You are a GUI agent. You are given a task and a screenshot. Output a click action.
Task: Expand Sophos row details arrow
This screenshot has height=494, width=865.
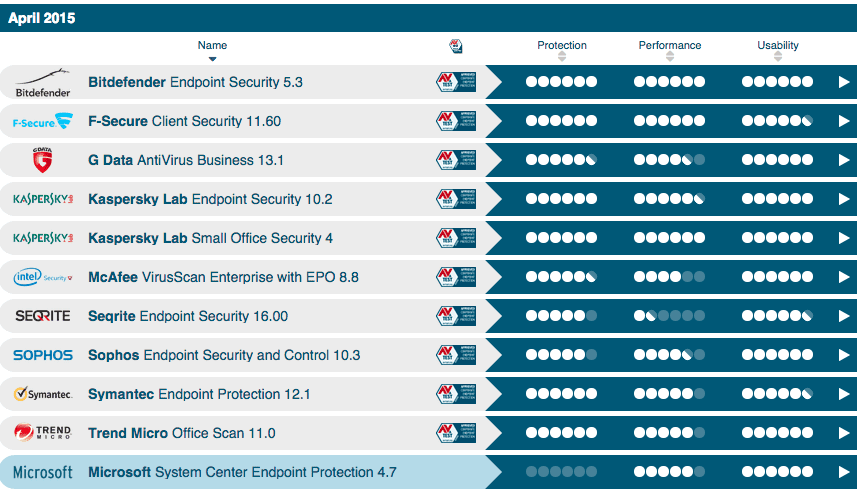(843, 355)
